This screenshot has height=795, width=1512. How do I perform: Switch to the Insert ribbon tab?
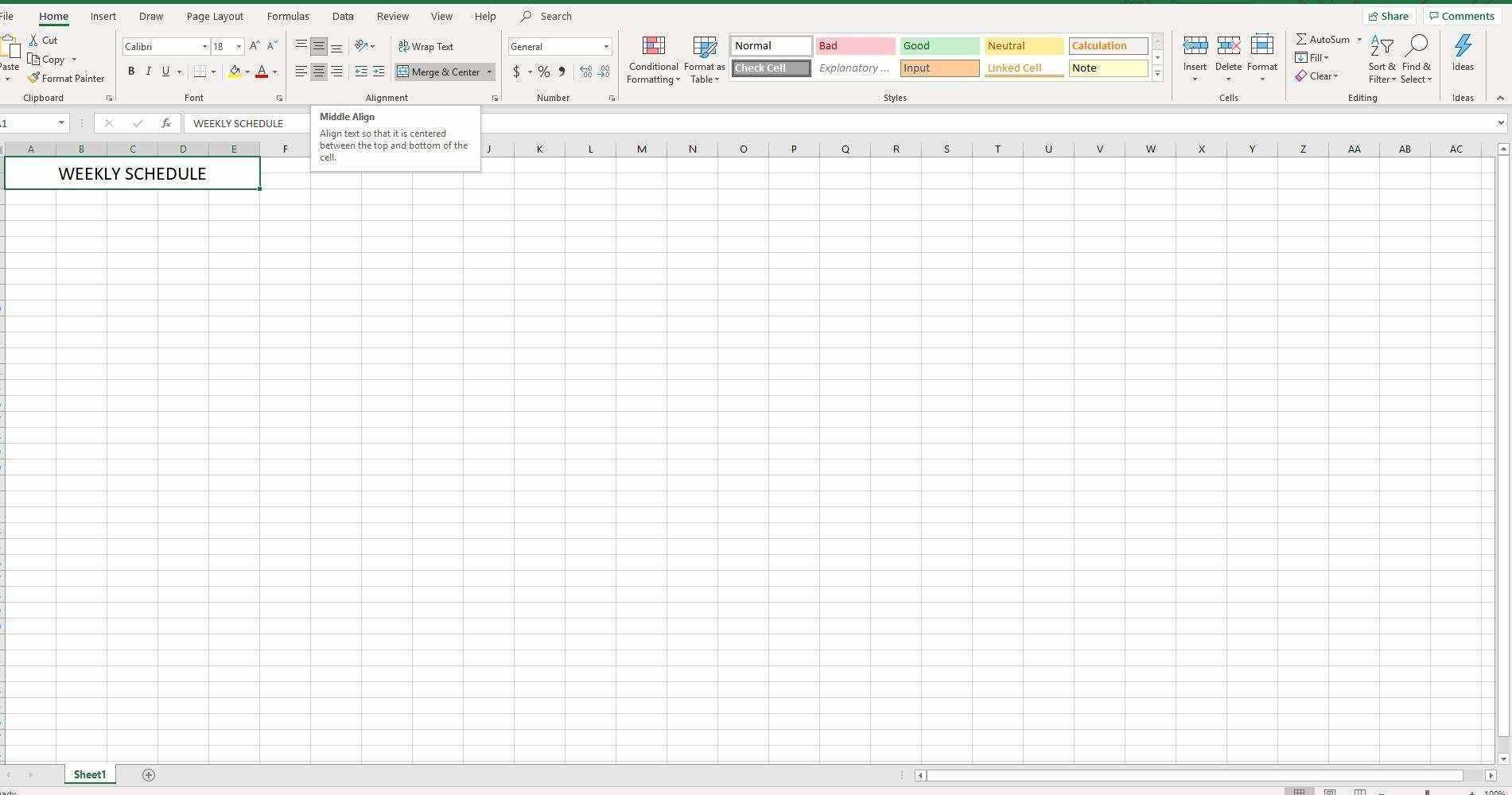103,16
